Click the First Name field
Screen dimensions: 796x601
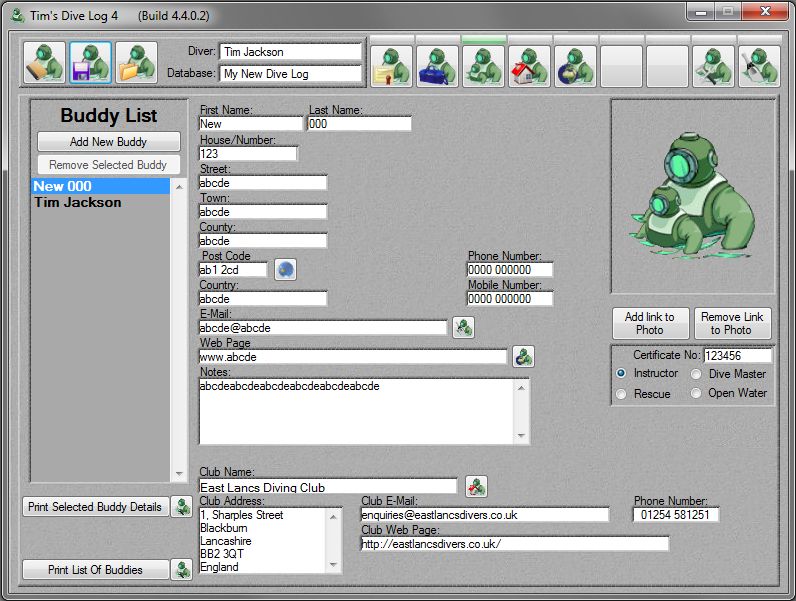pos(251,124)
